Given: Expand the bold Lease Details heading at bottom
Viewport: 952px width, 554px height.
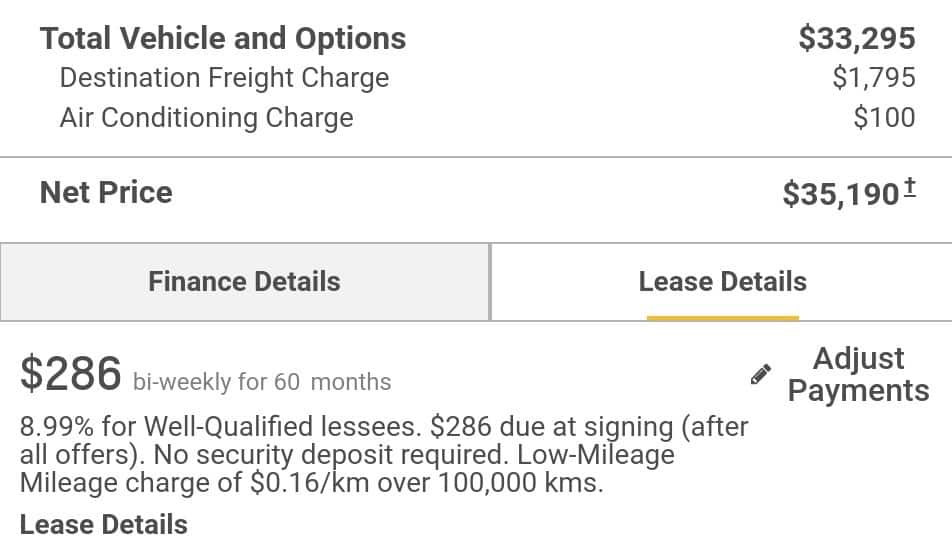Looking at the screenshot, I should click(x=103, y=524).
